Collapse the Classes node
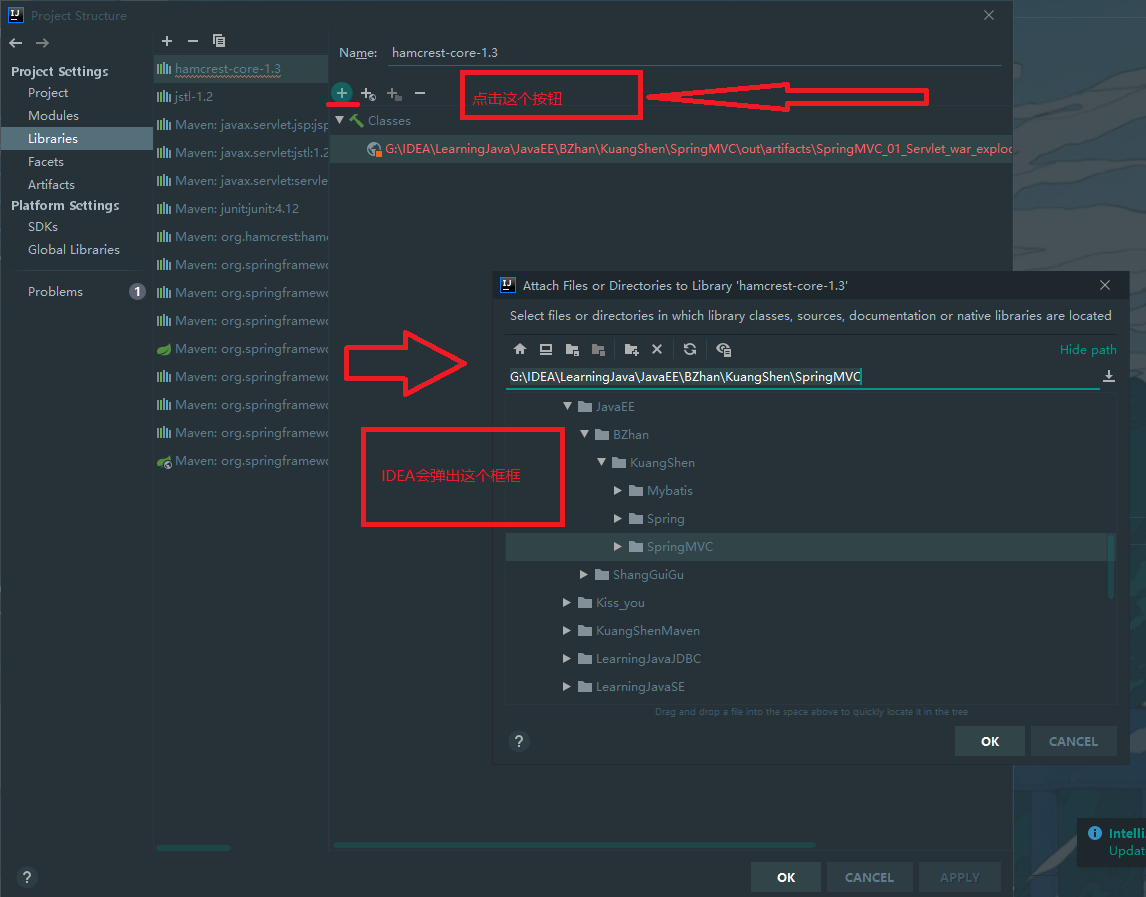 coord(340,120)
